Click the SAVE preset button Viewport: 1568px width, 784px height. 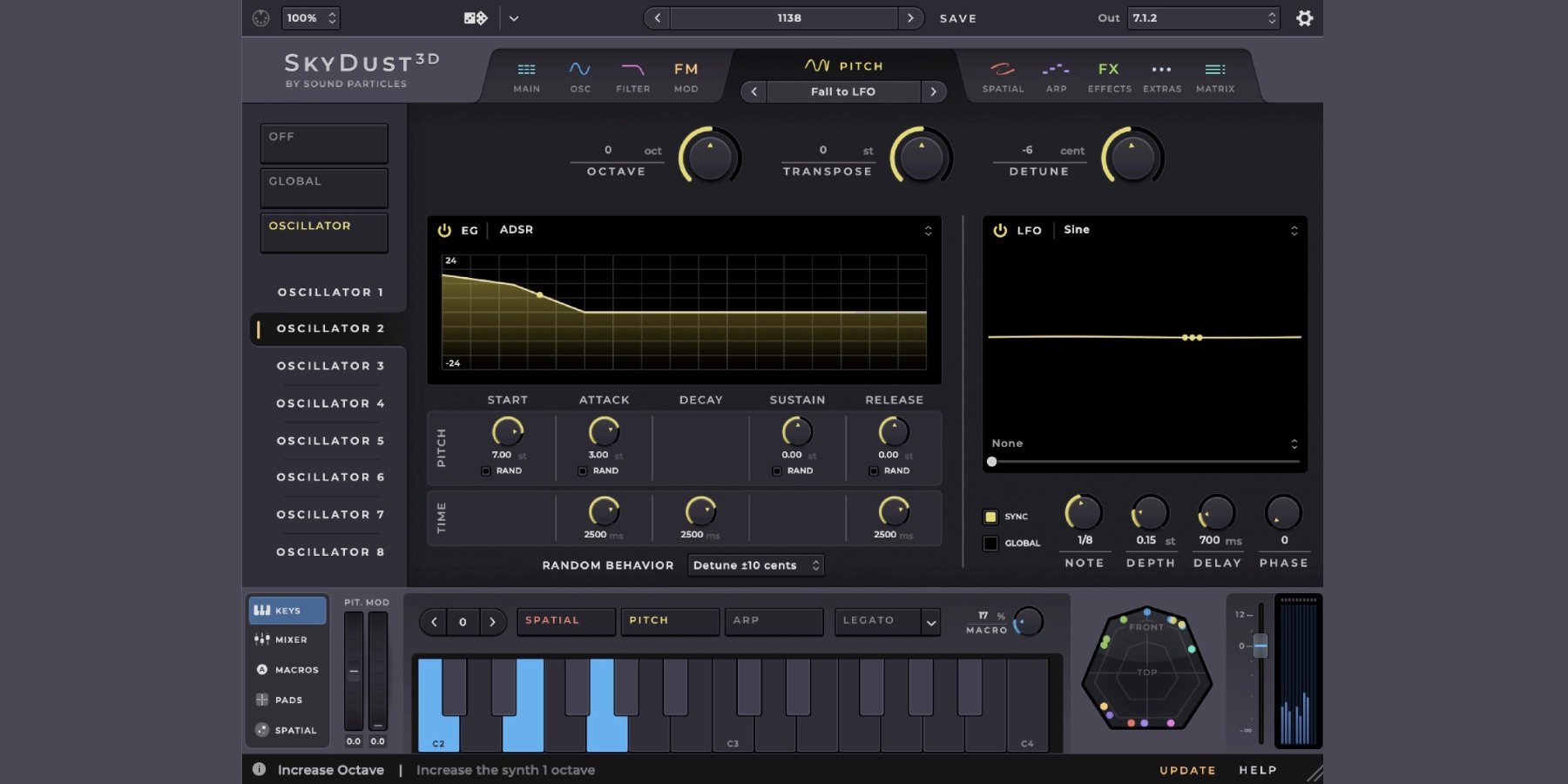click(956, 17)
